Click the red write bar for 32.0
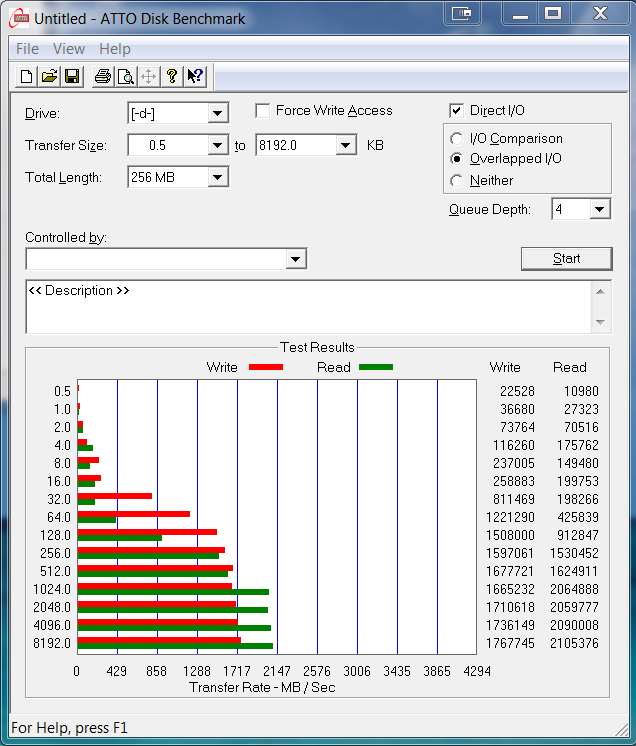 pos(115,496)
